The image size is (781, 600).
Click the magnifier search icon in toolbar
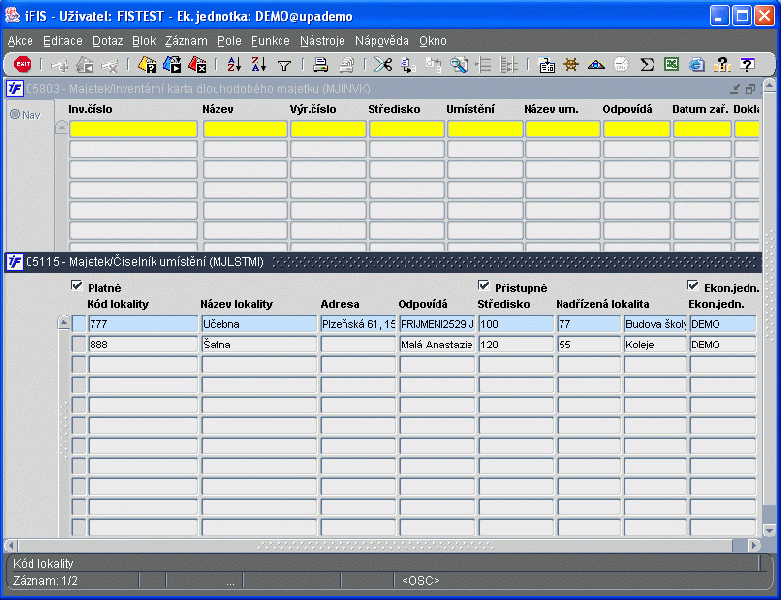tap(459, 65)
